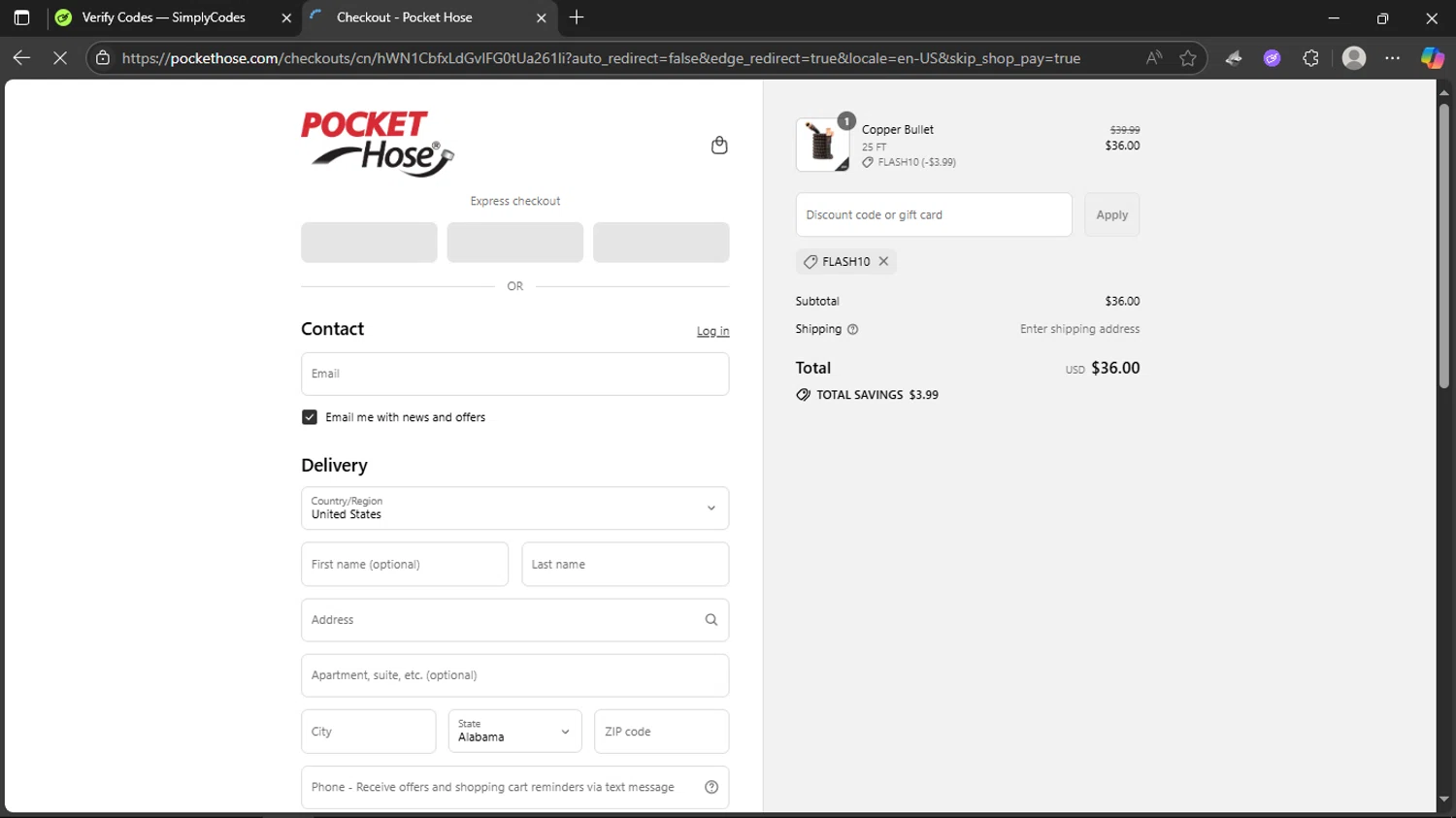1456x818 pixels.
Task: Click the Last name field
Action: coord(625,564)
